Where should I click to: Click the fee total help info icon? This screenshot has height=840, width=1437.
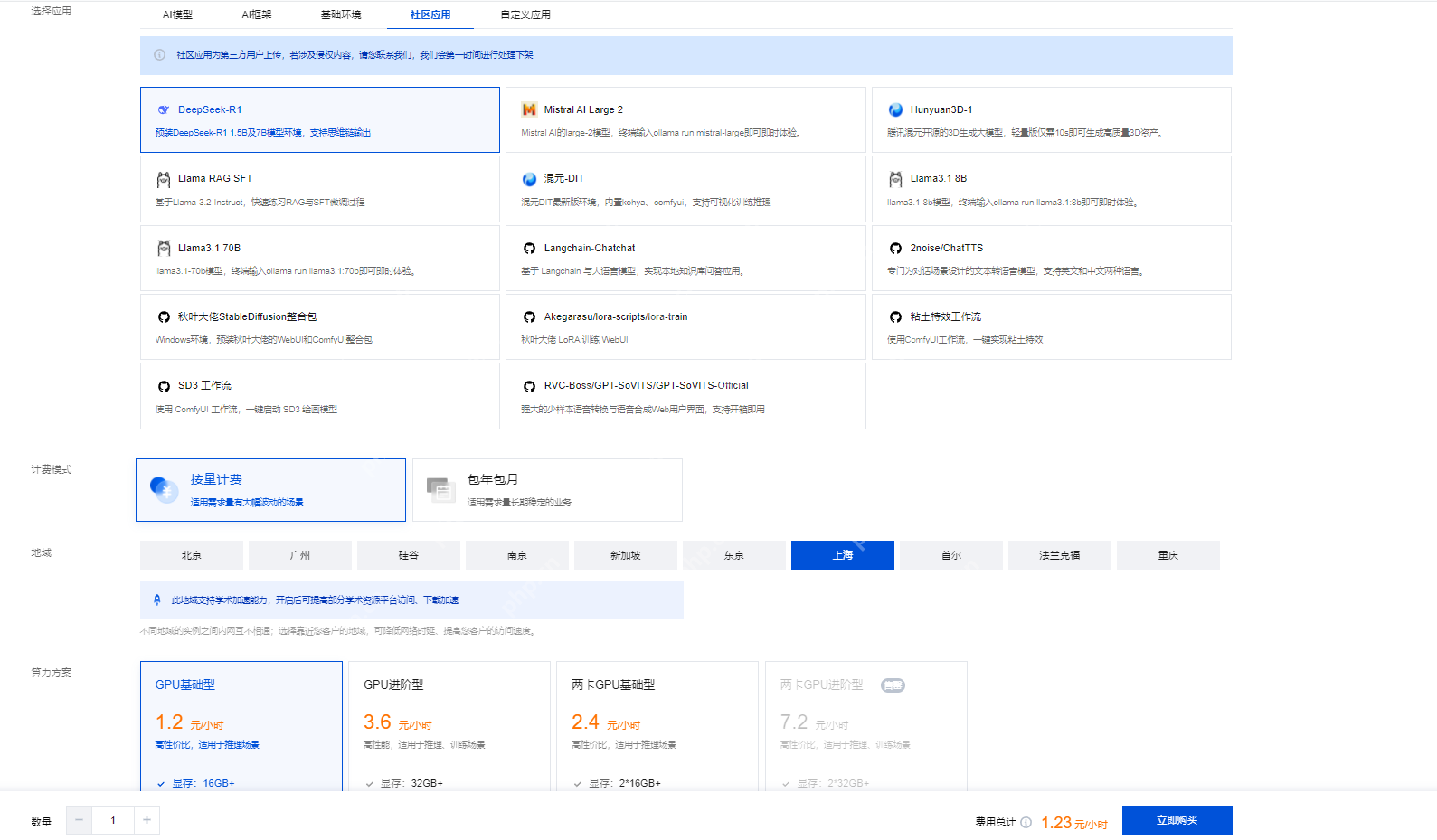coord(1026,822)
